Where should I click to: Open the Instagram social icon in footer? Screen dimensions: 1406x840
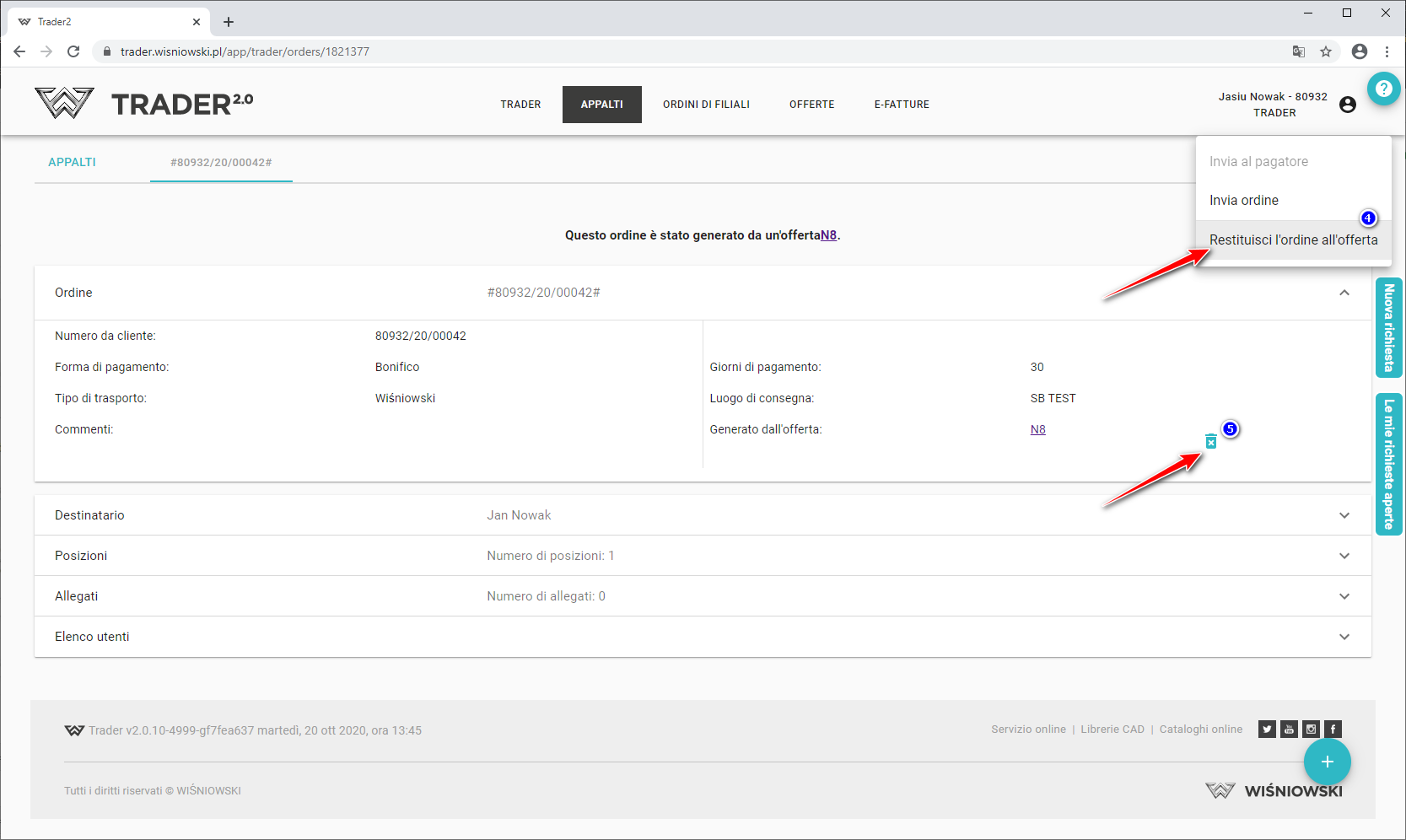[1311, 730]
